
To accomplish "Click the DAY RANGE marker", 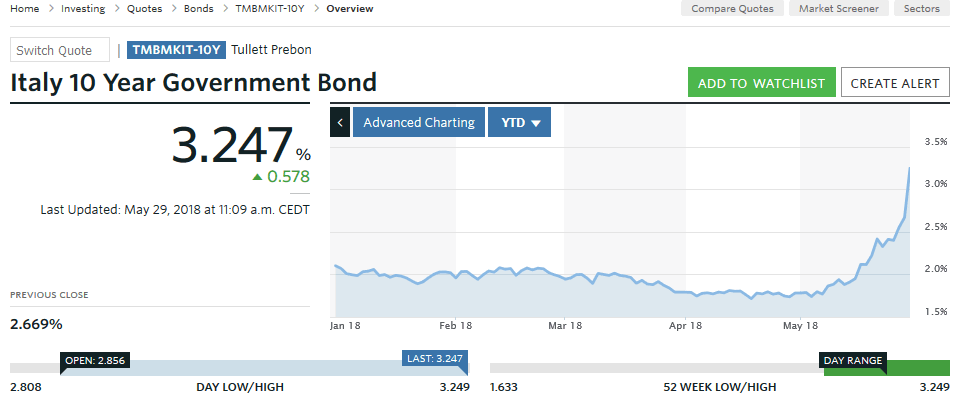I will click(853, 360).
